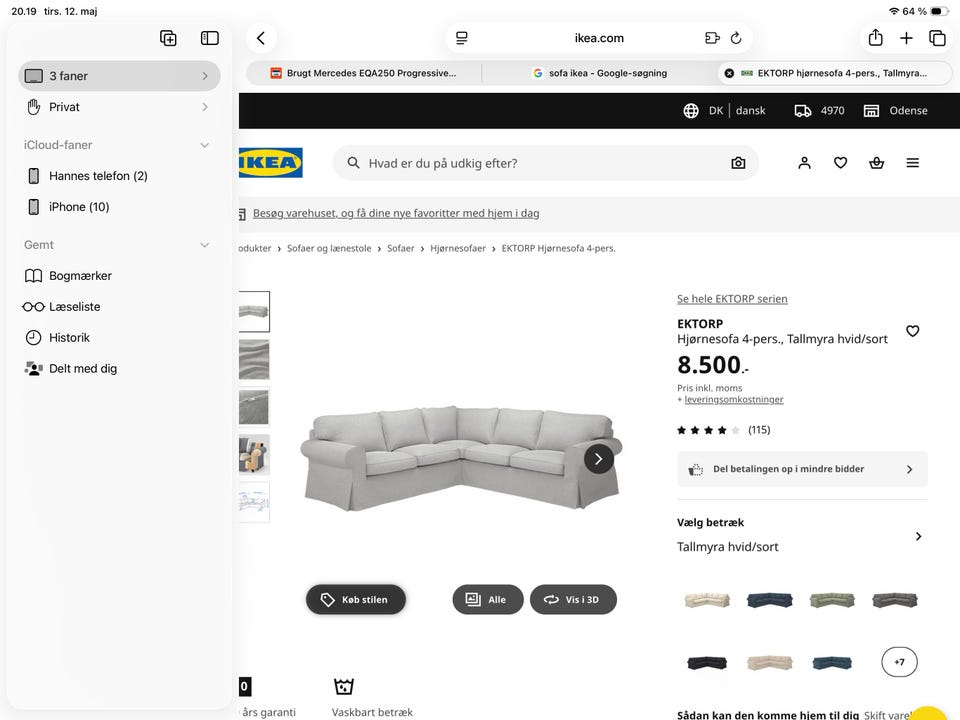This screenshot has height=720, width=960.
Task: Open the IKEA shopping basket
Action: click(x=877, y=163)
